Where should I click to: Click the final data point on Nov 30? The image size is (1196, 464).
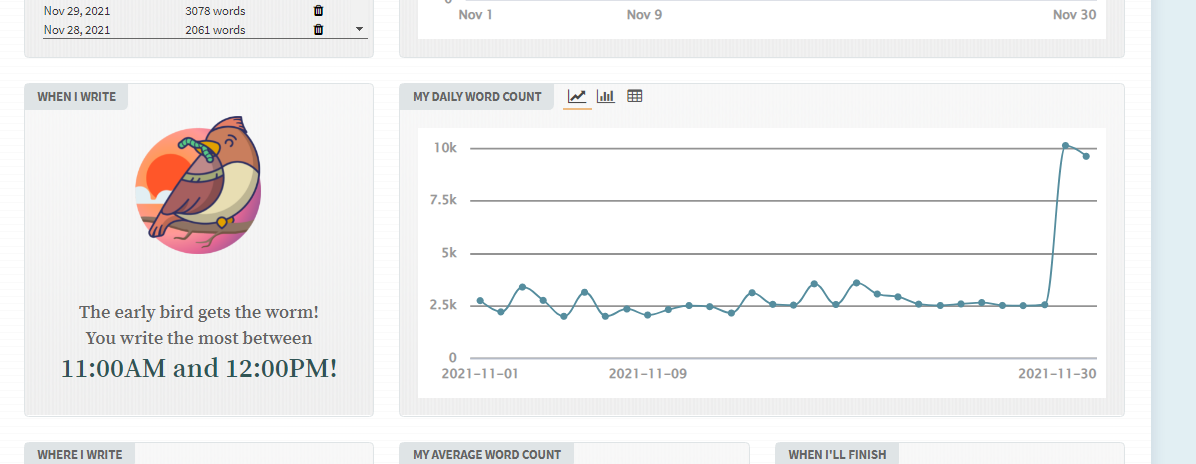(1086, 156)
